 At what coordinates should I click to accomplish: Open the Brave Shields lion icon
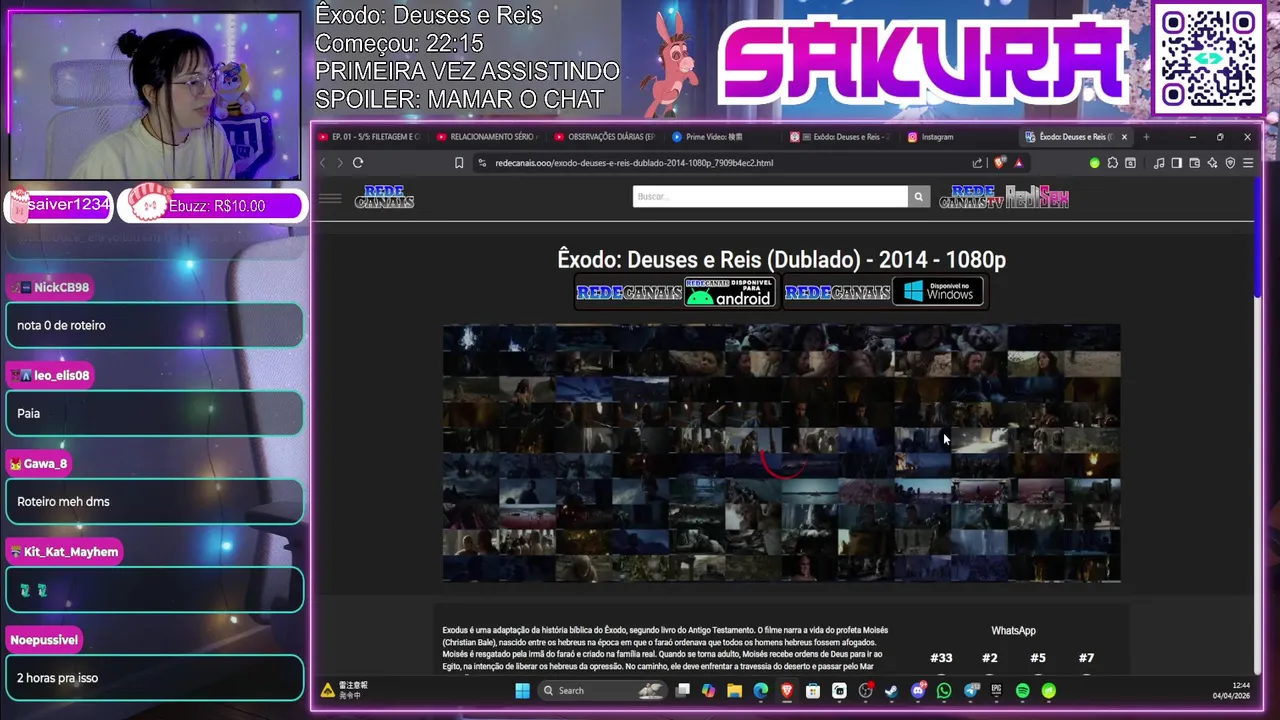coord(999,163)
